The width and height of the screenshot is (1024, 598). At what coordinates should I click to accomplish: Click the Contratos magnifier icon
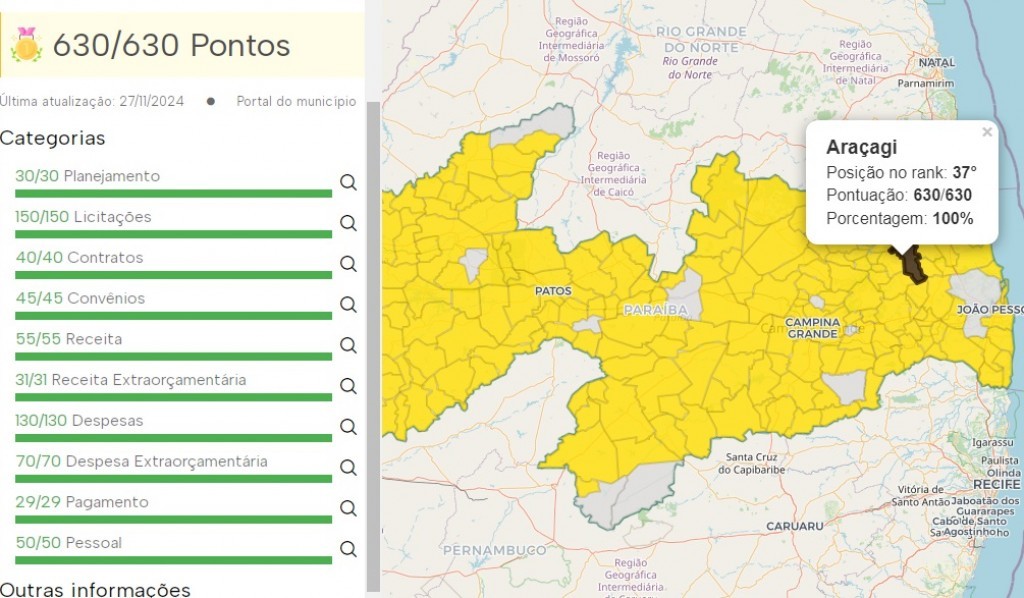tap(348, 264)
